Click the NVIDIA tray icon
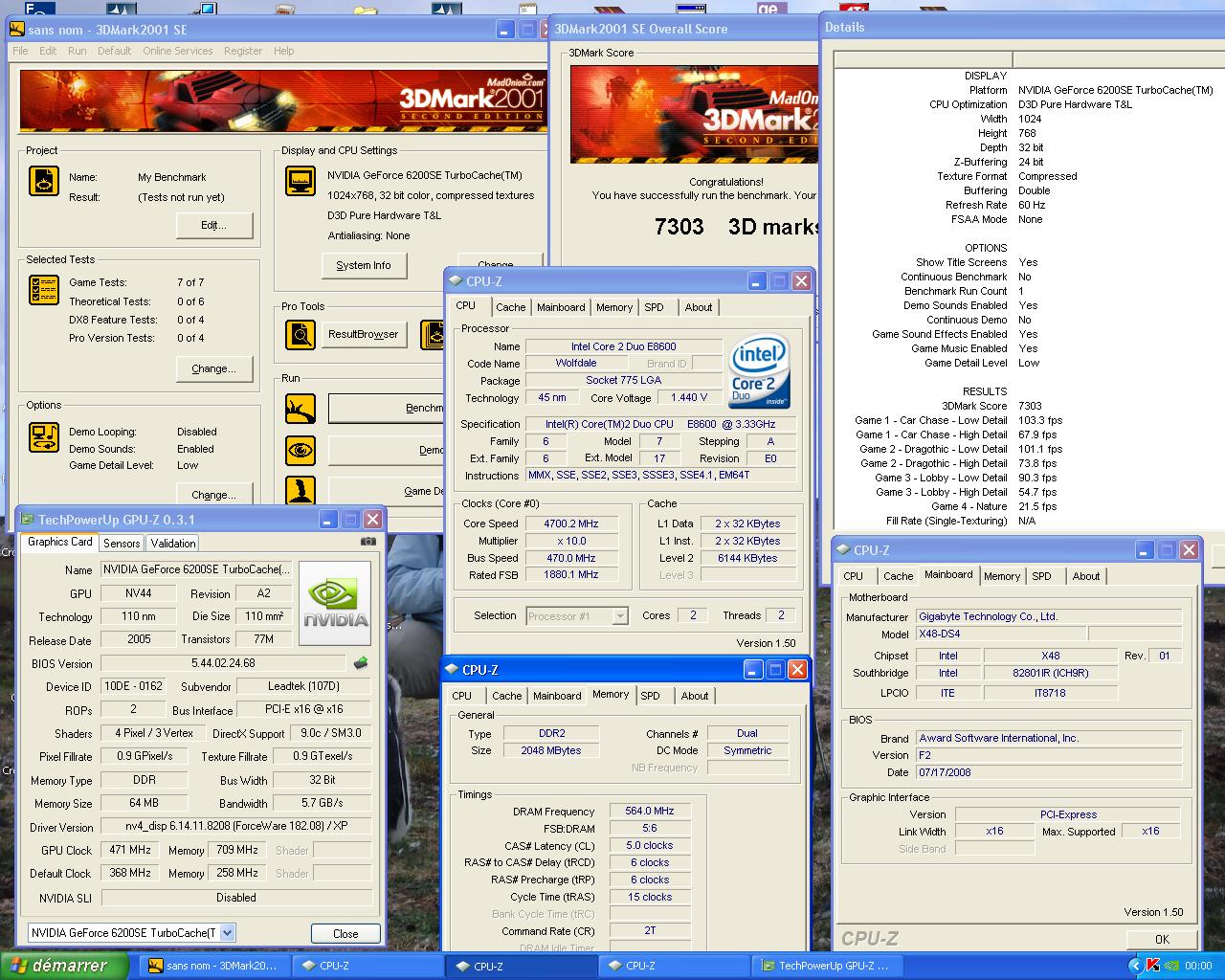 1173,966
